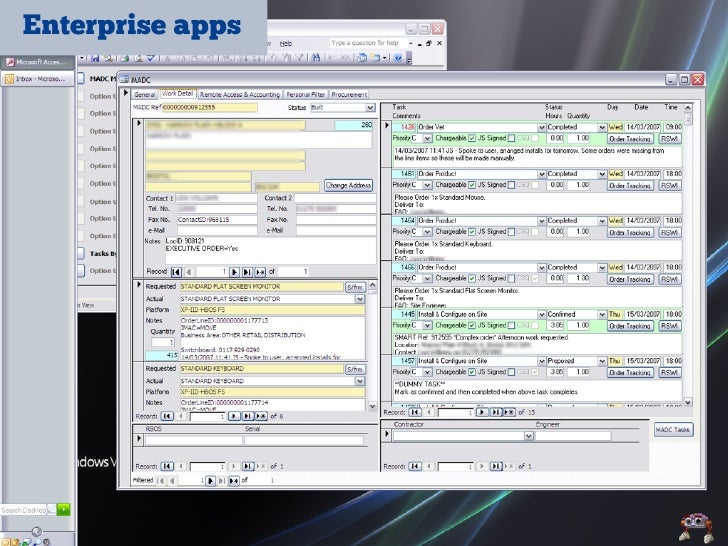Open the Status dropdown showing Built
This screenshot has height=546, width=728.
pos(370,107)
